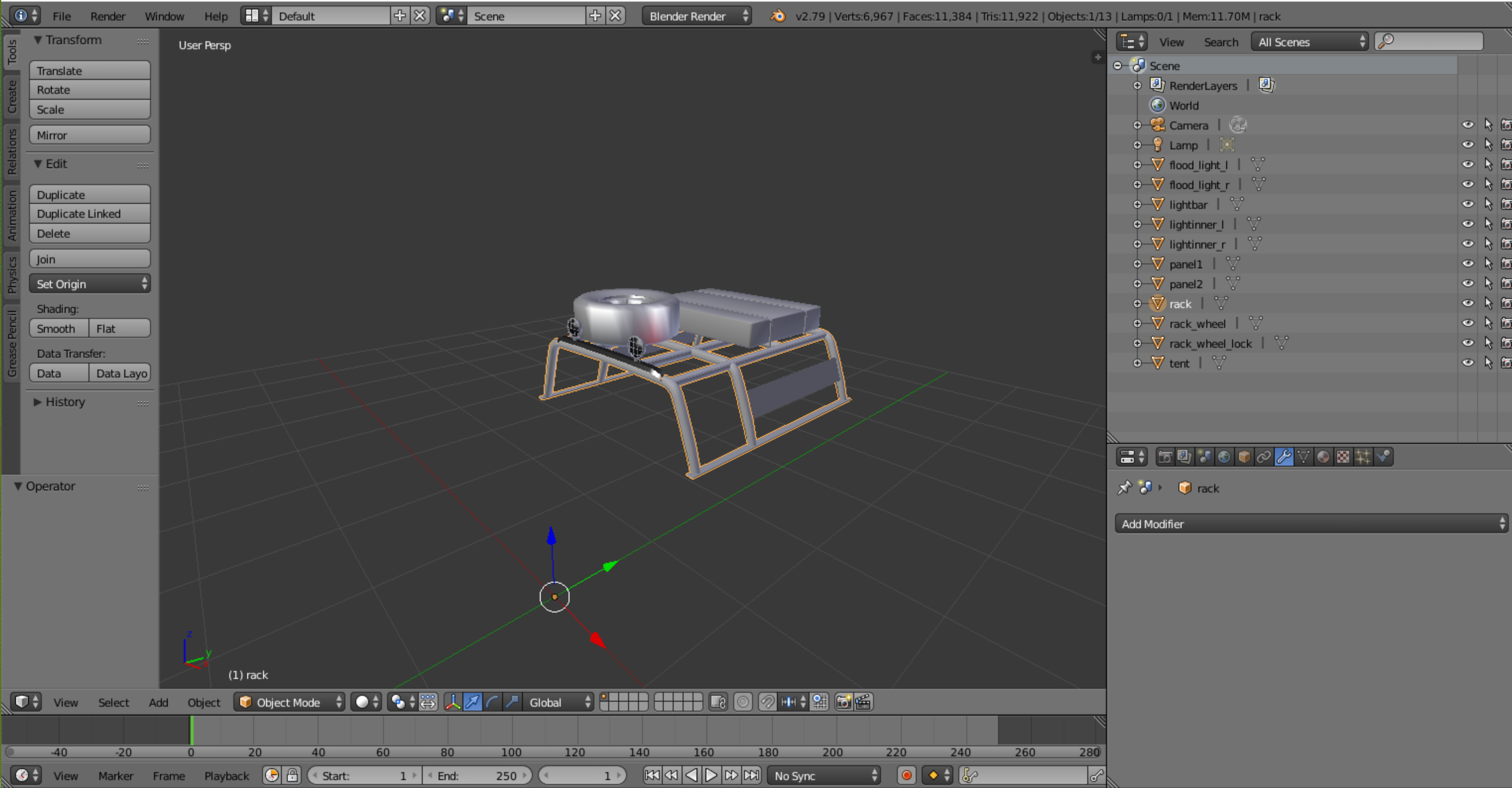Play the animation forward
Image resolution: width=1512 pixels, height=788 pixels.
(x=711, y=776)
